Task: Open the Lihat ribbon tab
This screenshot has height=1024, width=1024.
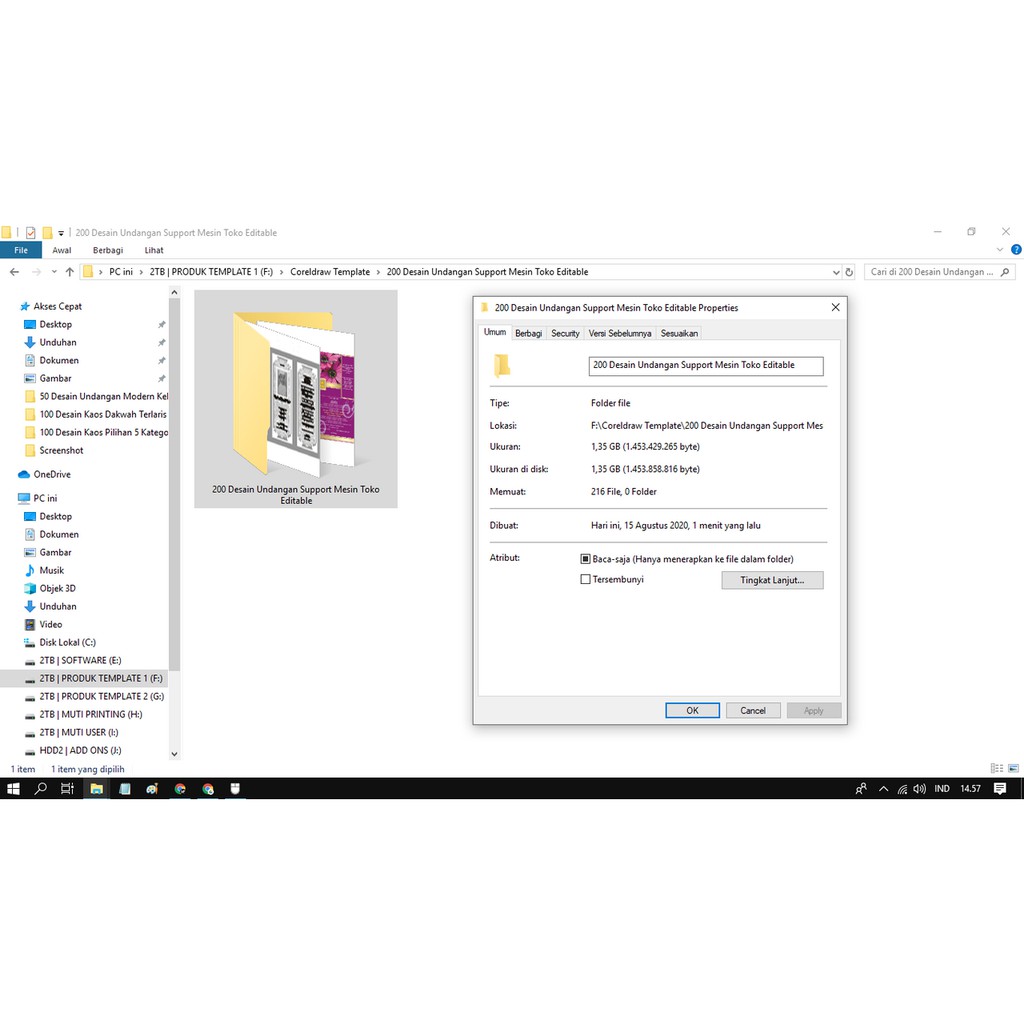Action: click(154, 250)
